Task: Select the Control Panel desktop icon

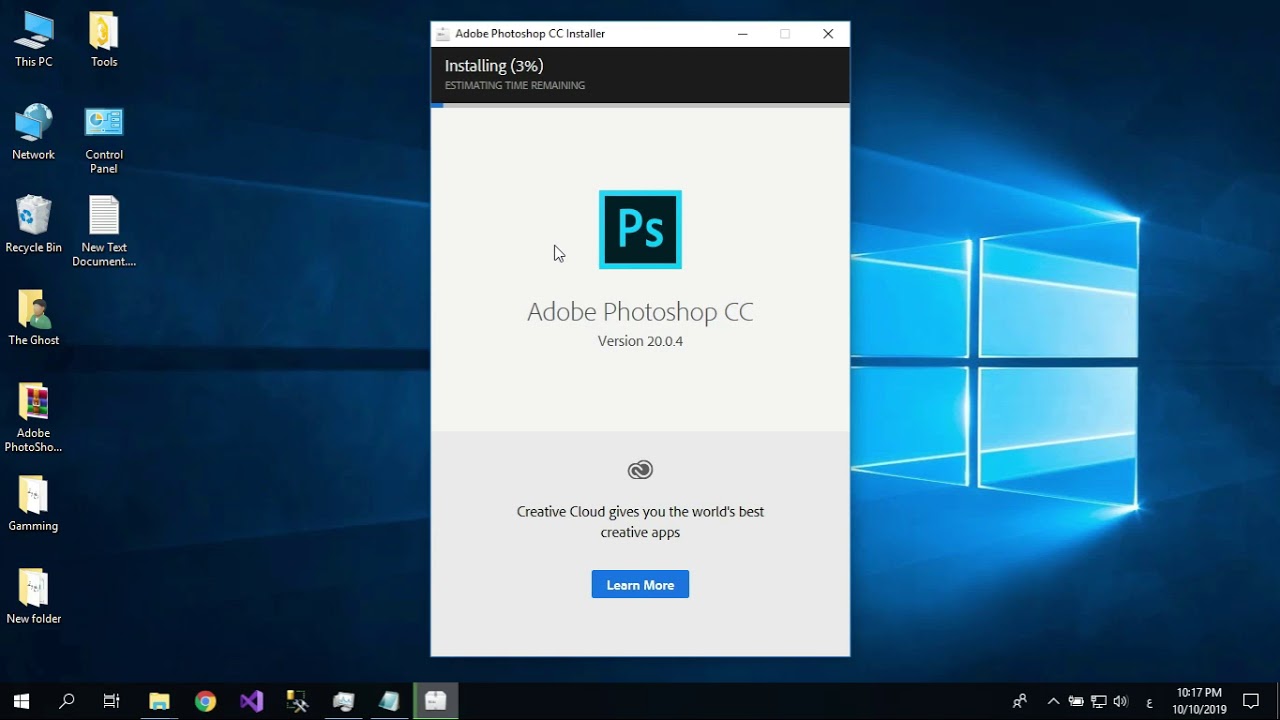Action: click(x=104, y=140)
